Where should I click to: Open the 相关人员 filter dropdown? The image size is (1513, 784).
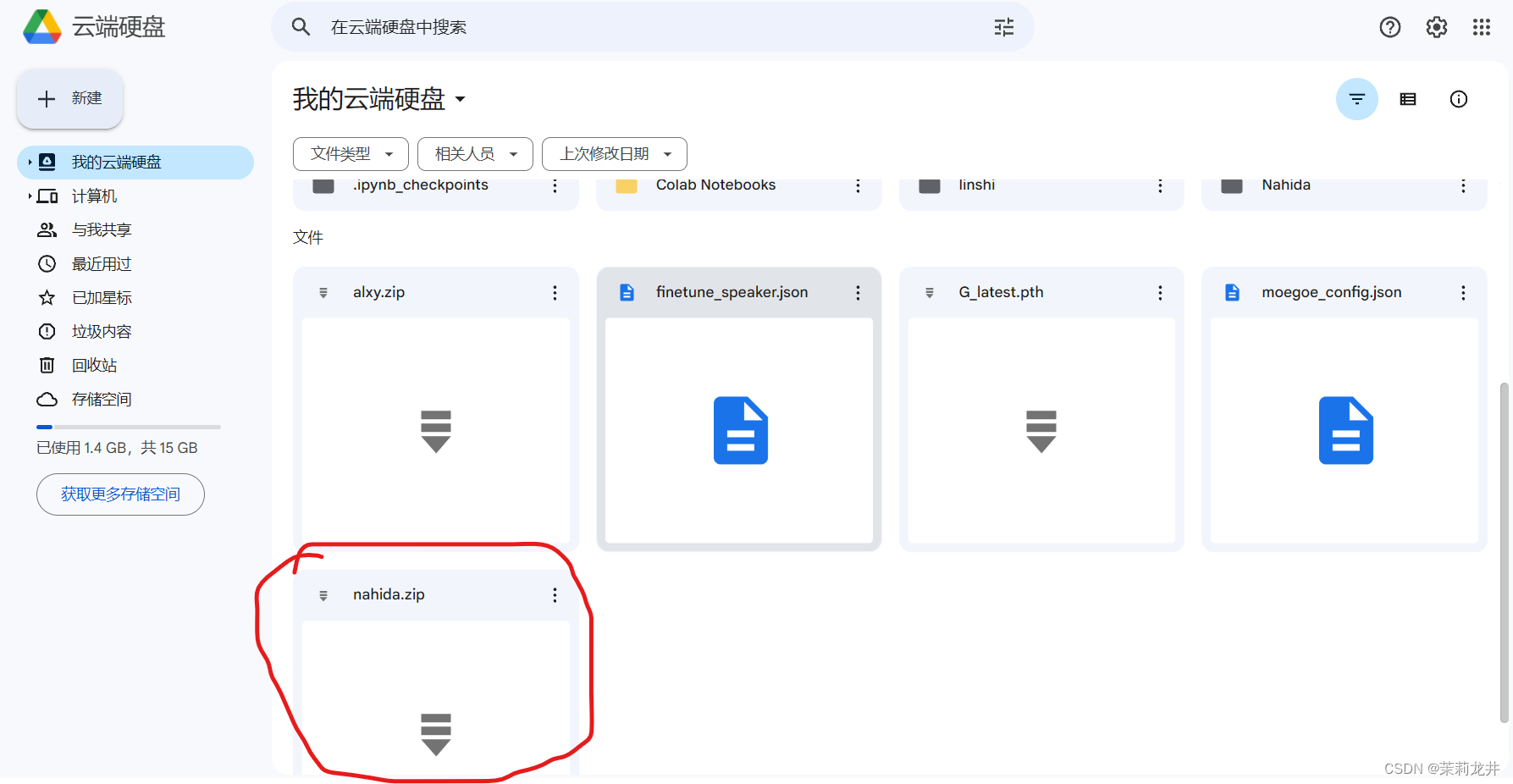[x=475, y=154]
